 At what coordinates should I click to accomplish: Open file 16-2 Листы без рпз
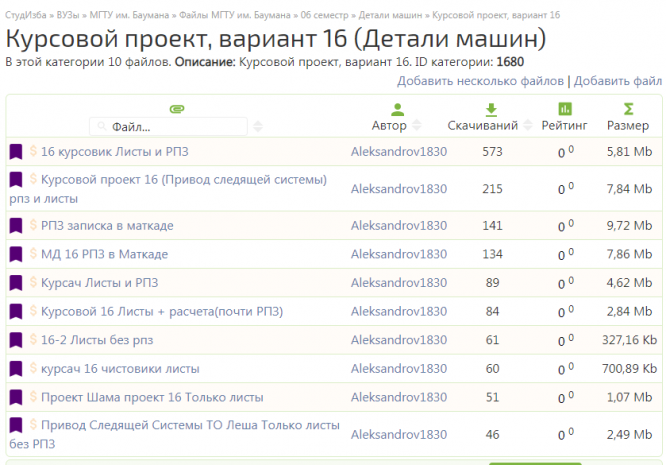click(97, 340)
